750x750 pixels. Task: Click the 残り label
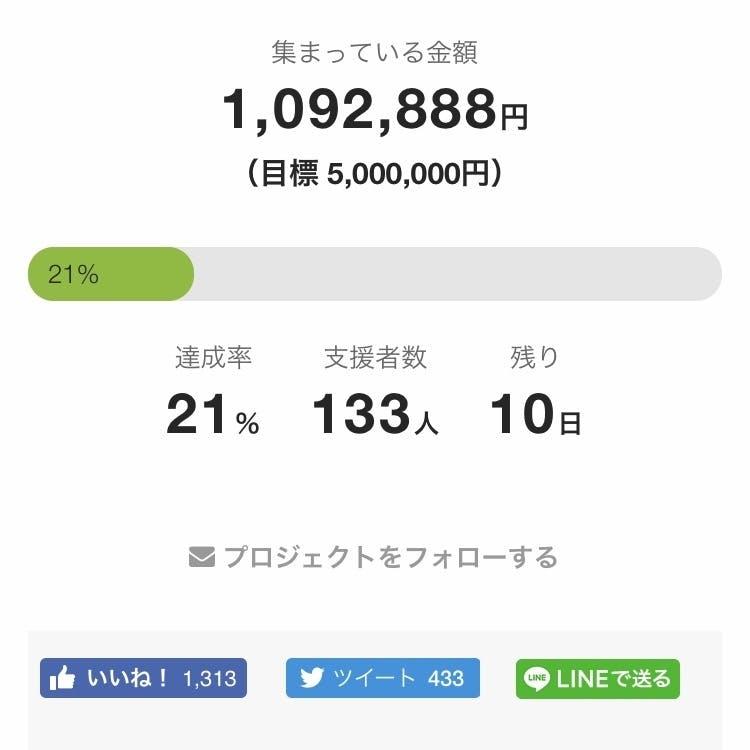[535, 358]
